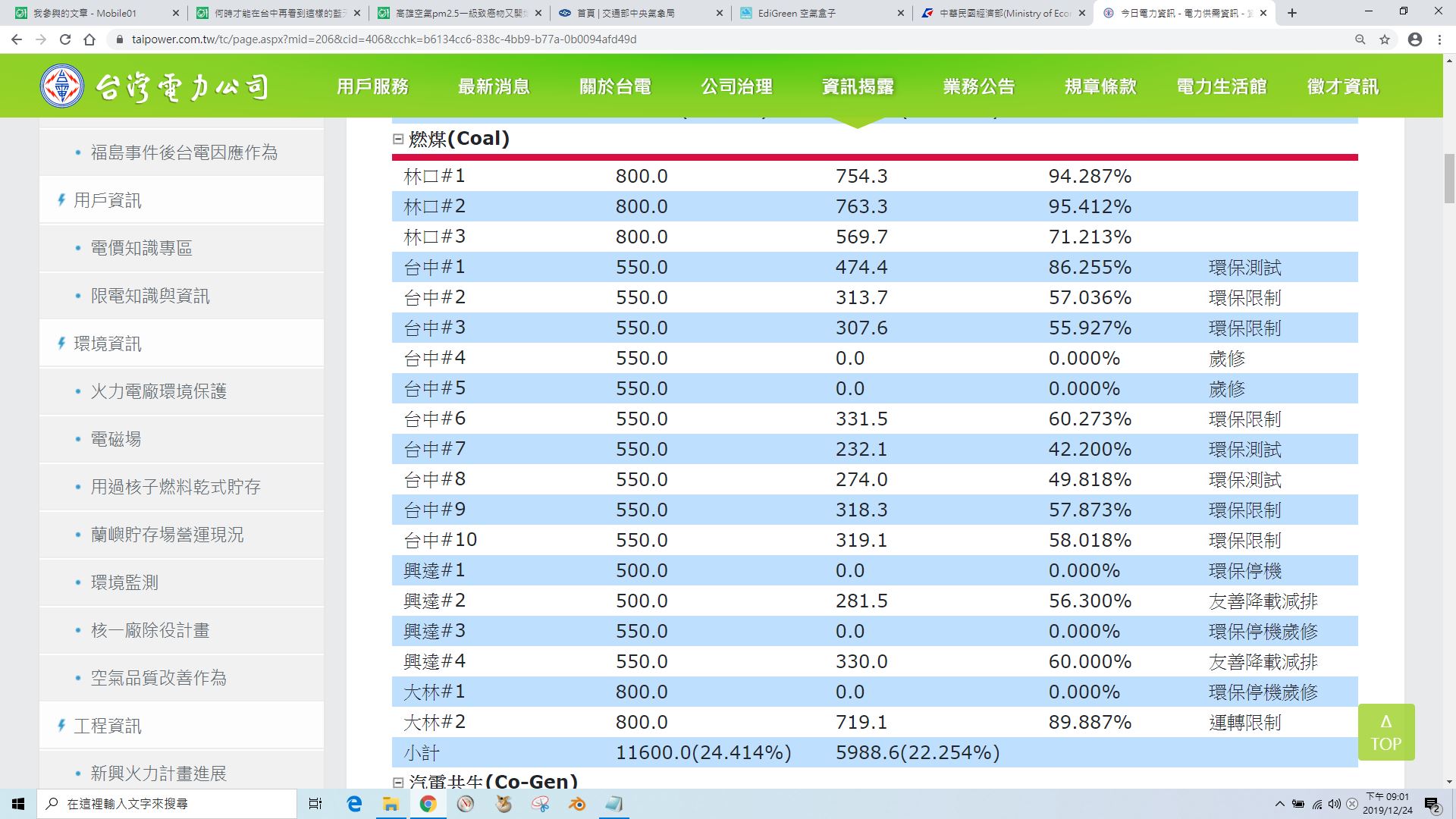Open the 電力生活館 menu
The image size is (1456, 819).
pos(1222,86)
